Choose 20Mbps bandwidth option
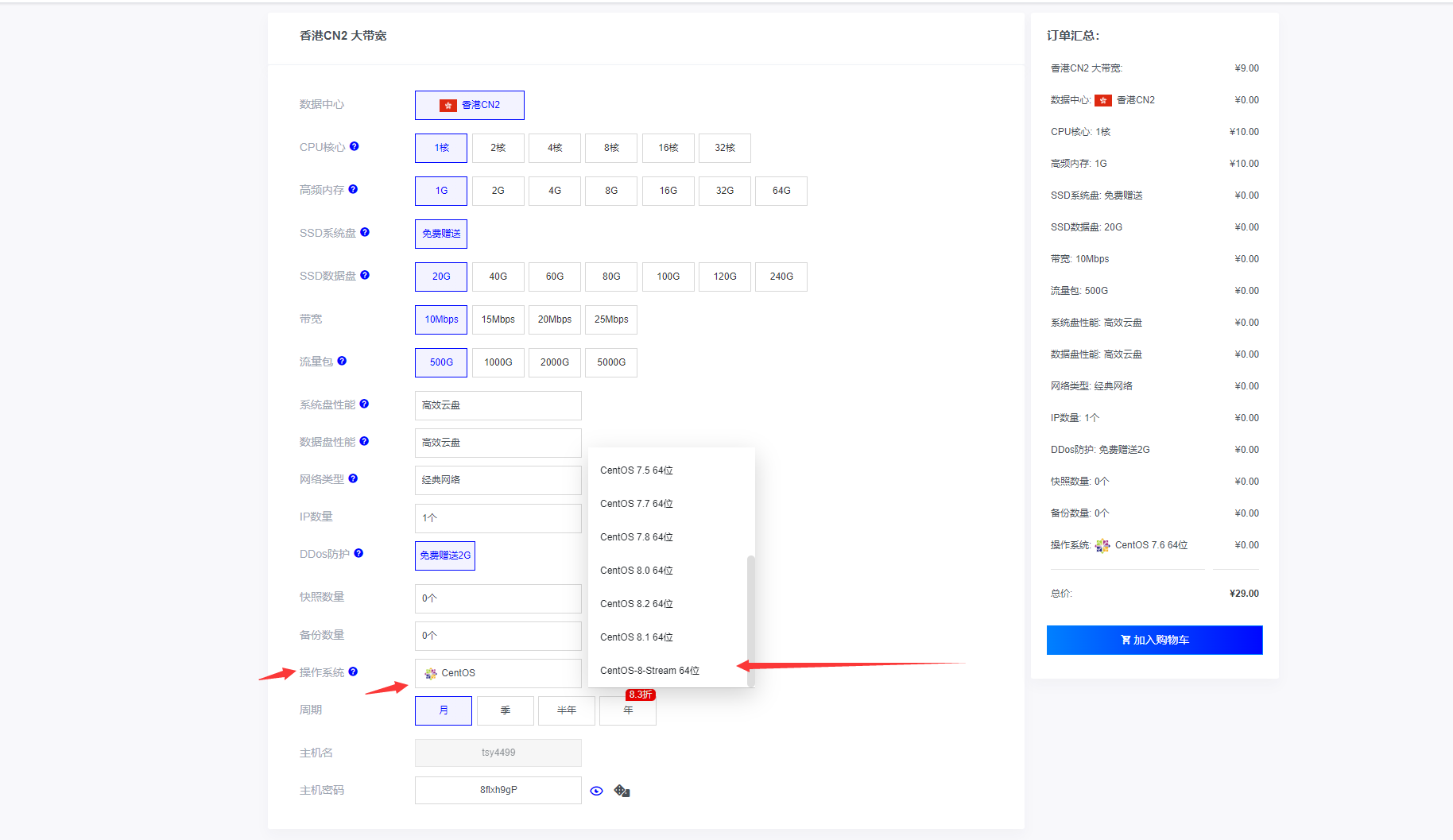 coord(554,319)
